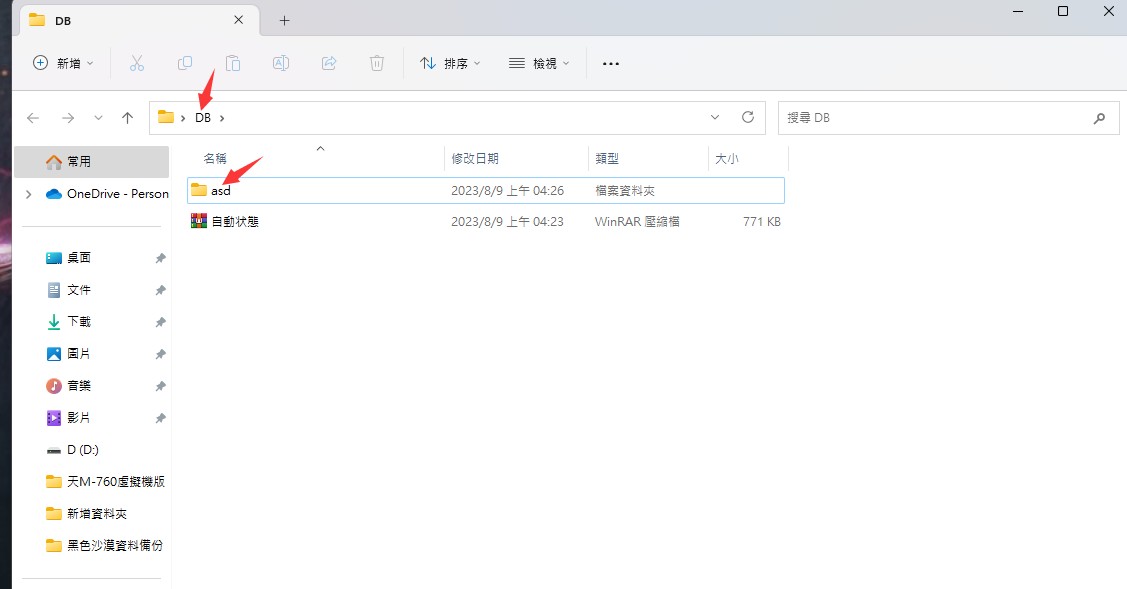This screenshot has width=1127, height=589.
Task: Click the 搜尋 DB search field
Action: (x=948, y=118)
